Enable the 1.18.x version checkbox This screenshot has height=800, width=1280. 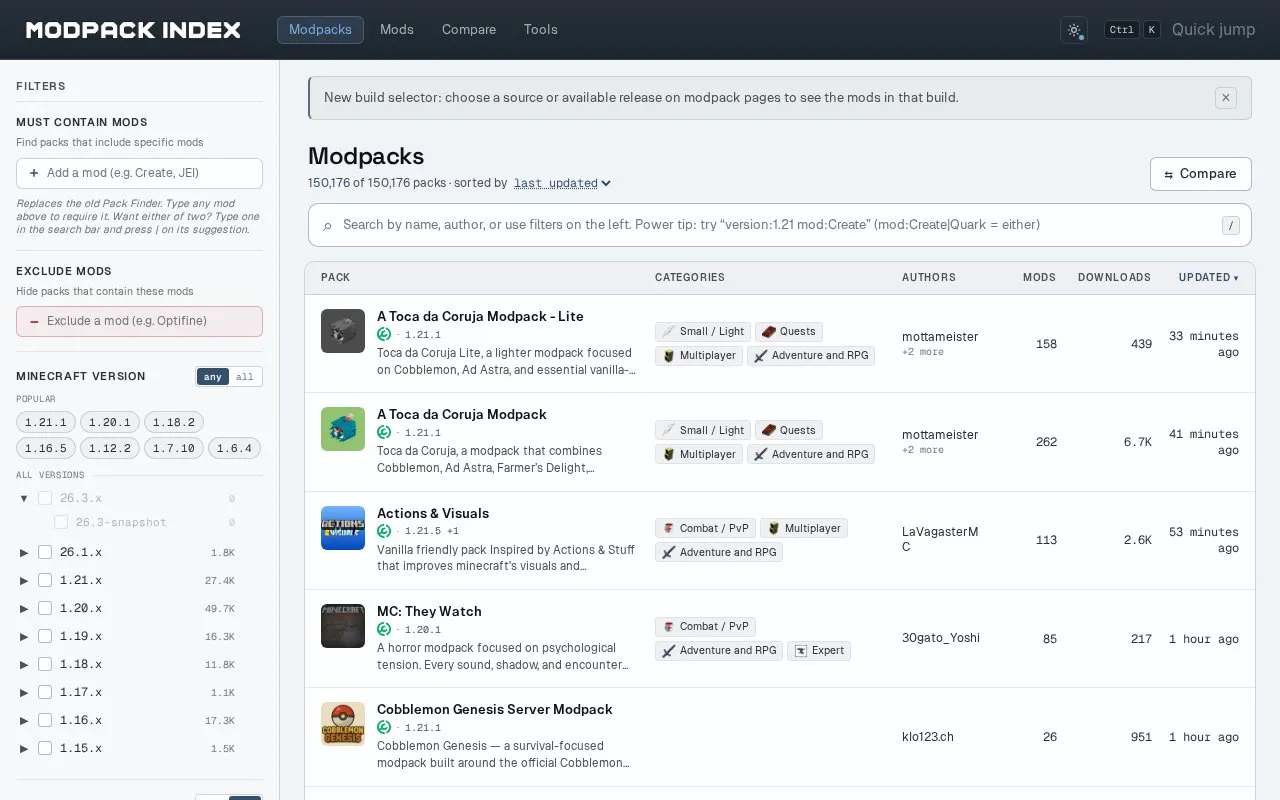(x=45, y=664)
